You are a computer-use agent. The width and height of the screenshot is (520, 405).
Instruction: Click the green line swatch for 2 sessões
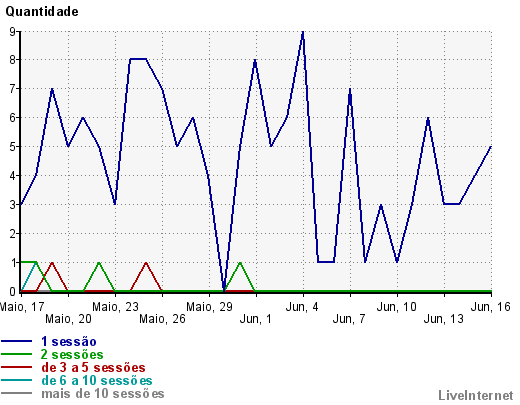(16, 354)
